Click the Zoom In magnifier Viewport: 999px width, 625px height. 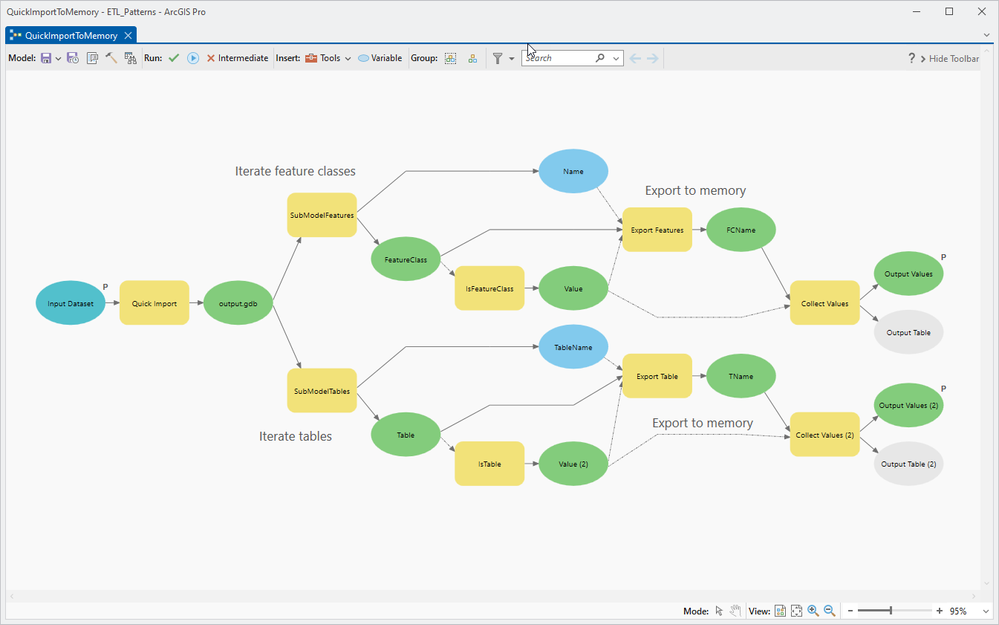coord(813,611)
